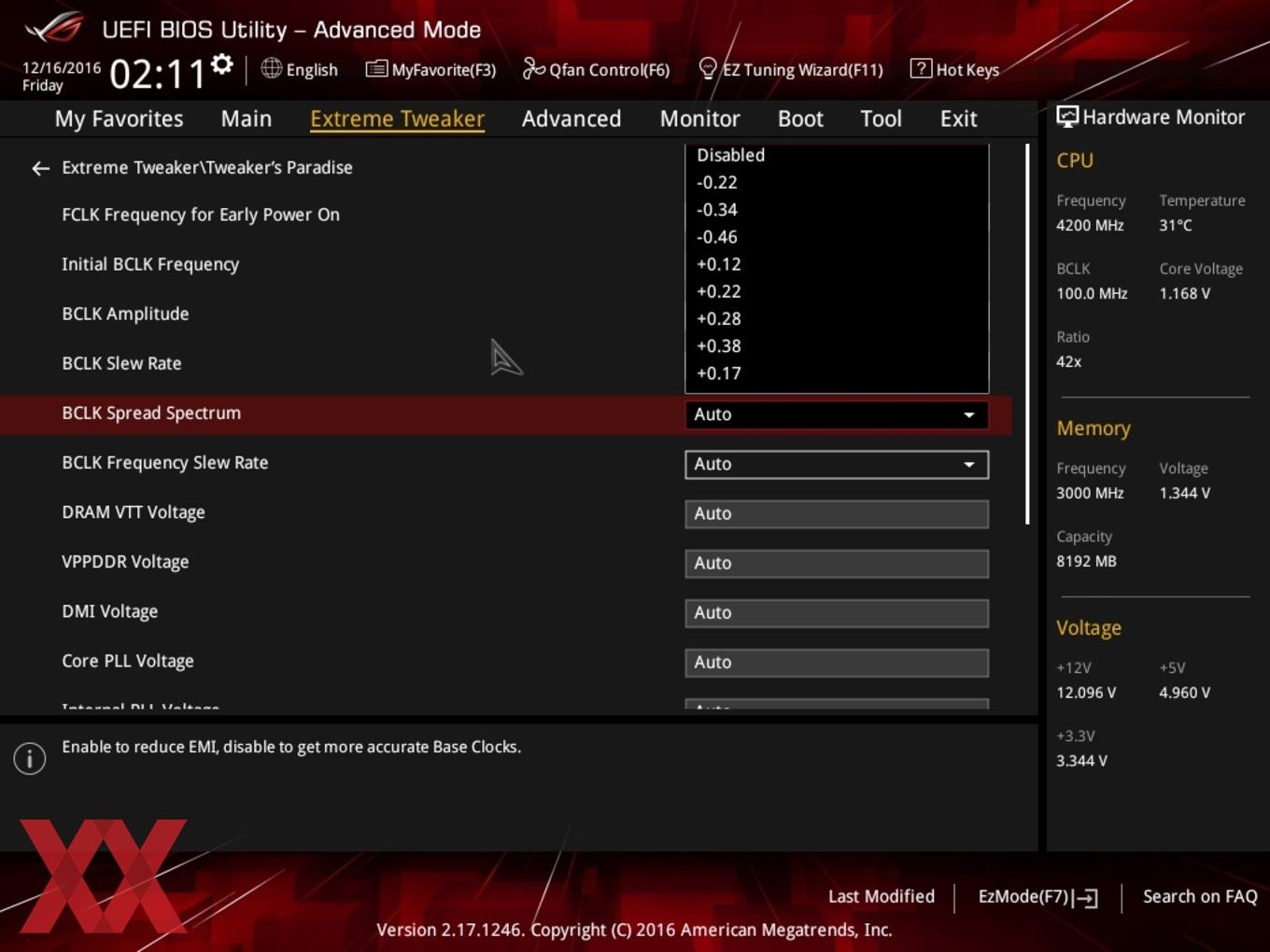Open BCLK Frequency Slew Rate dropdown

pos(837,464)
